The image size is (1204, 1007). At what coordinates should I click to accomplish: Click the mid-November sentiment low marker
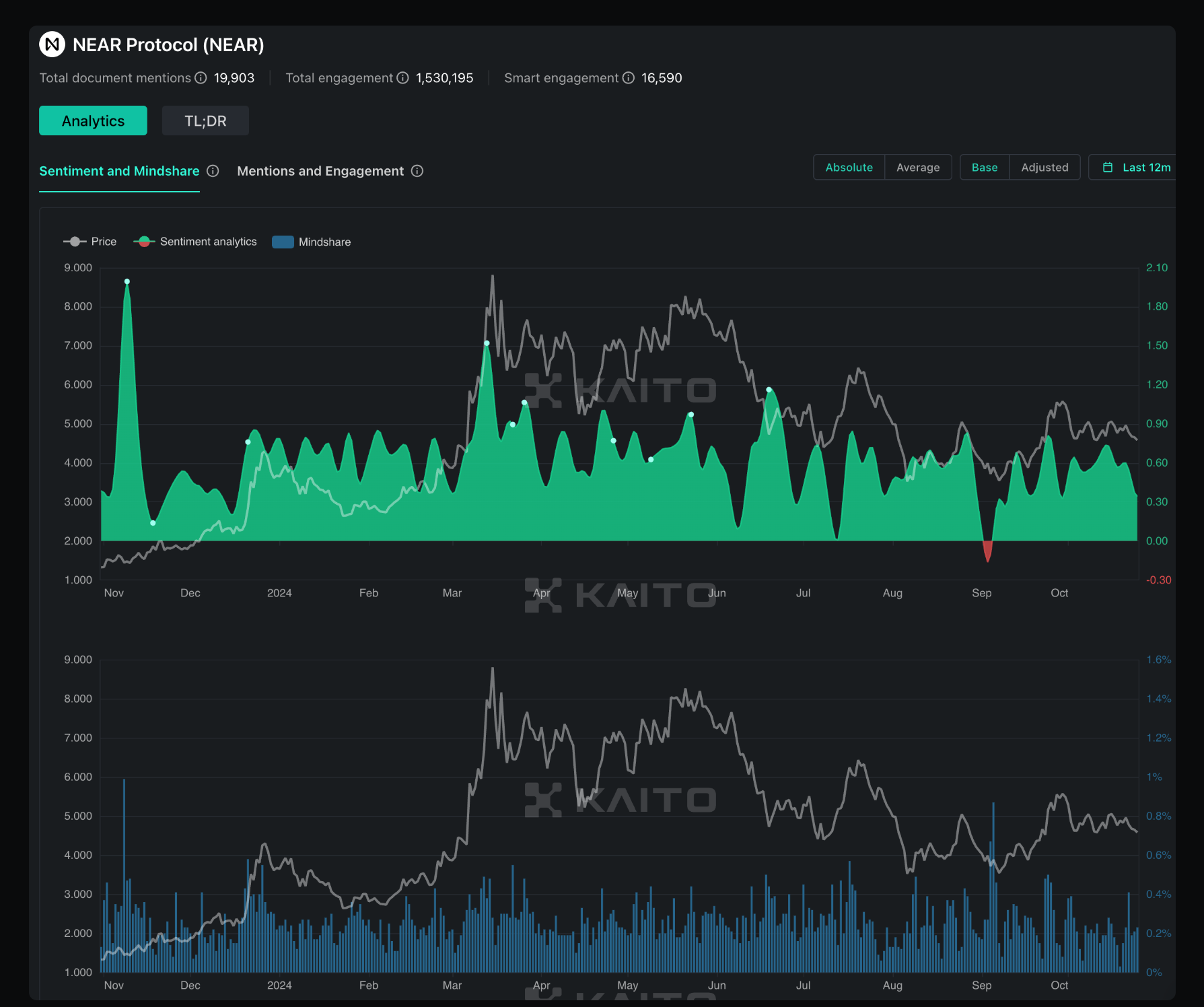(x=153, y=523)
